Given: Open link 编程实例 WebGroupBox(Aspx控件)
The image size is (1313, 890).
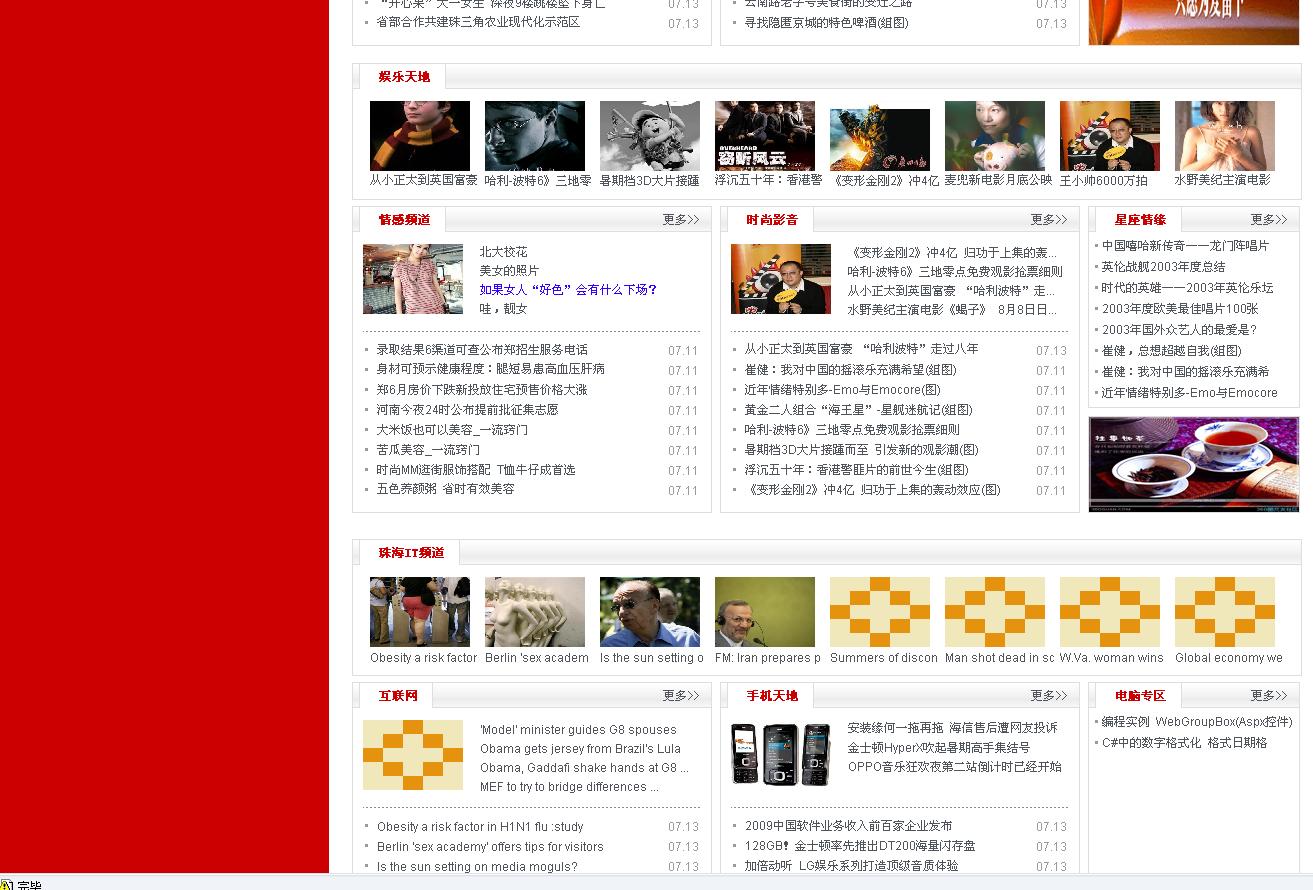Looking at the screenshot, I should tap(1197, 722).
